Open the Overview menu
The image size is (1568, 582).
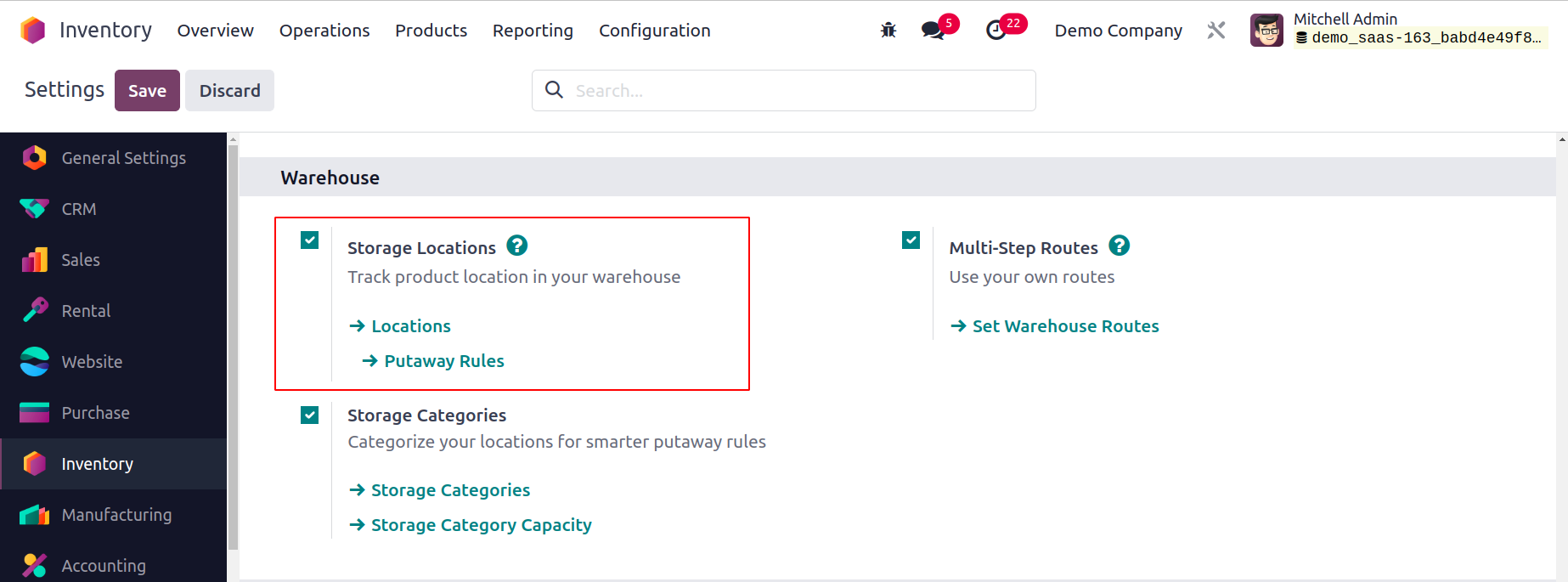pyautogui.click(x=215, y=31)
